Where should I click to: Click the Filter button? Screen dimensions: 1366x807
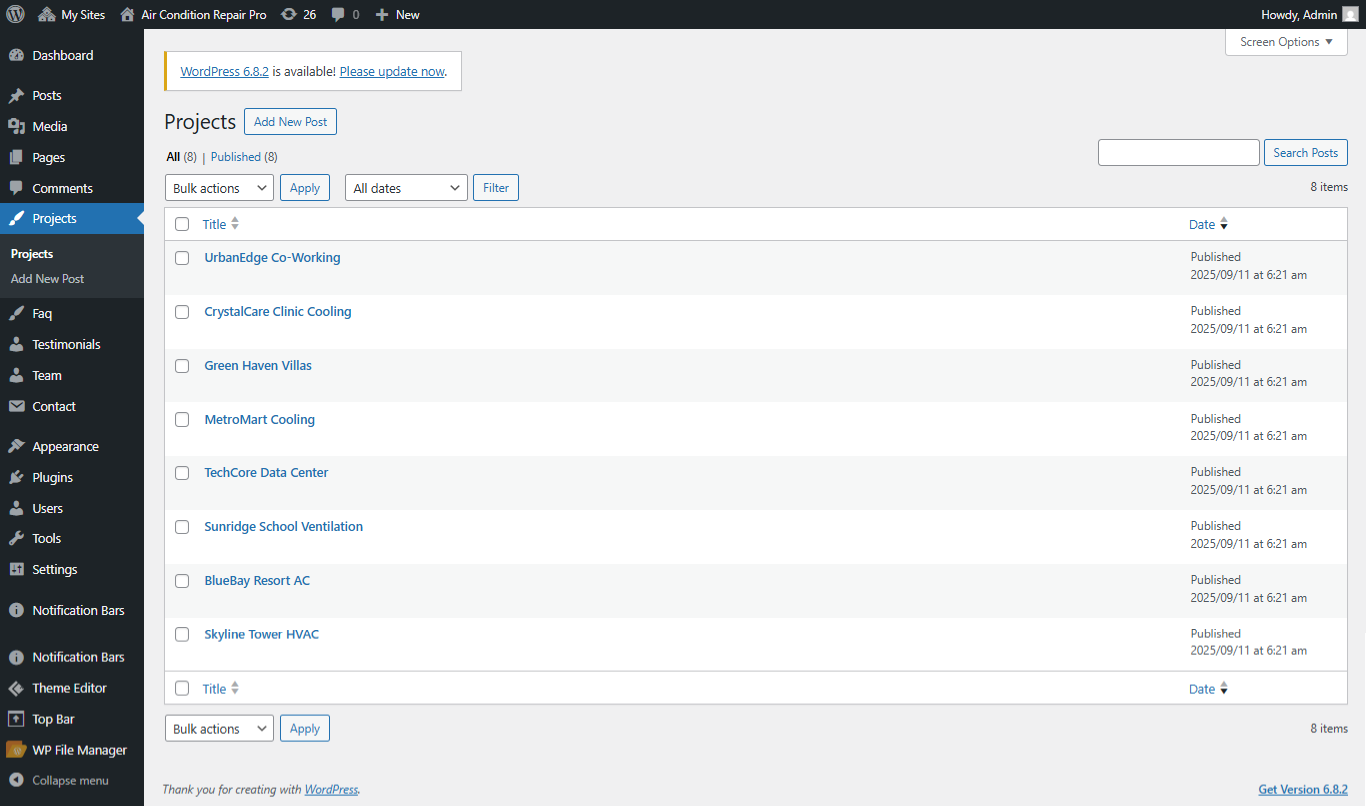495,187
